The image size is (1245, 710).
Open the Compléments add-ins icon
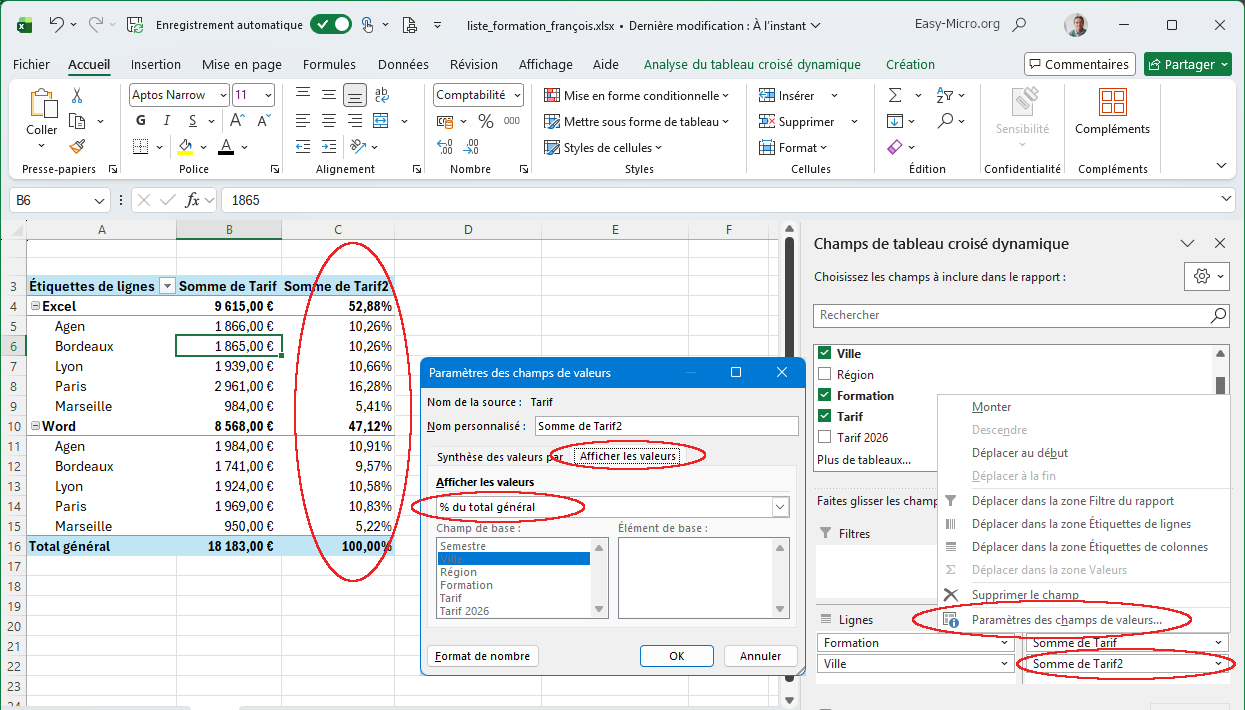click(x=1112, y=102)
